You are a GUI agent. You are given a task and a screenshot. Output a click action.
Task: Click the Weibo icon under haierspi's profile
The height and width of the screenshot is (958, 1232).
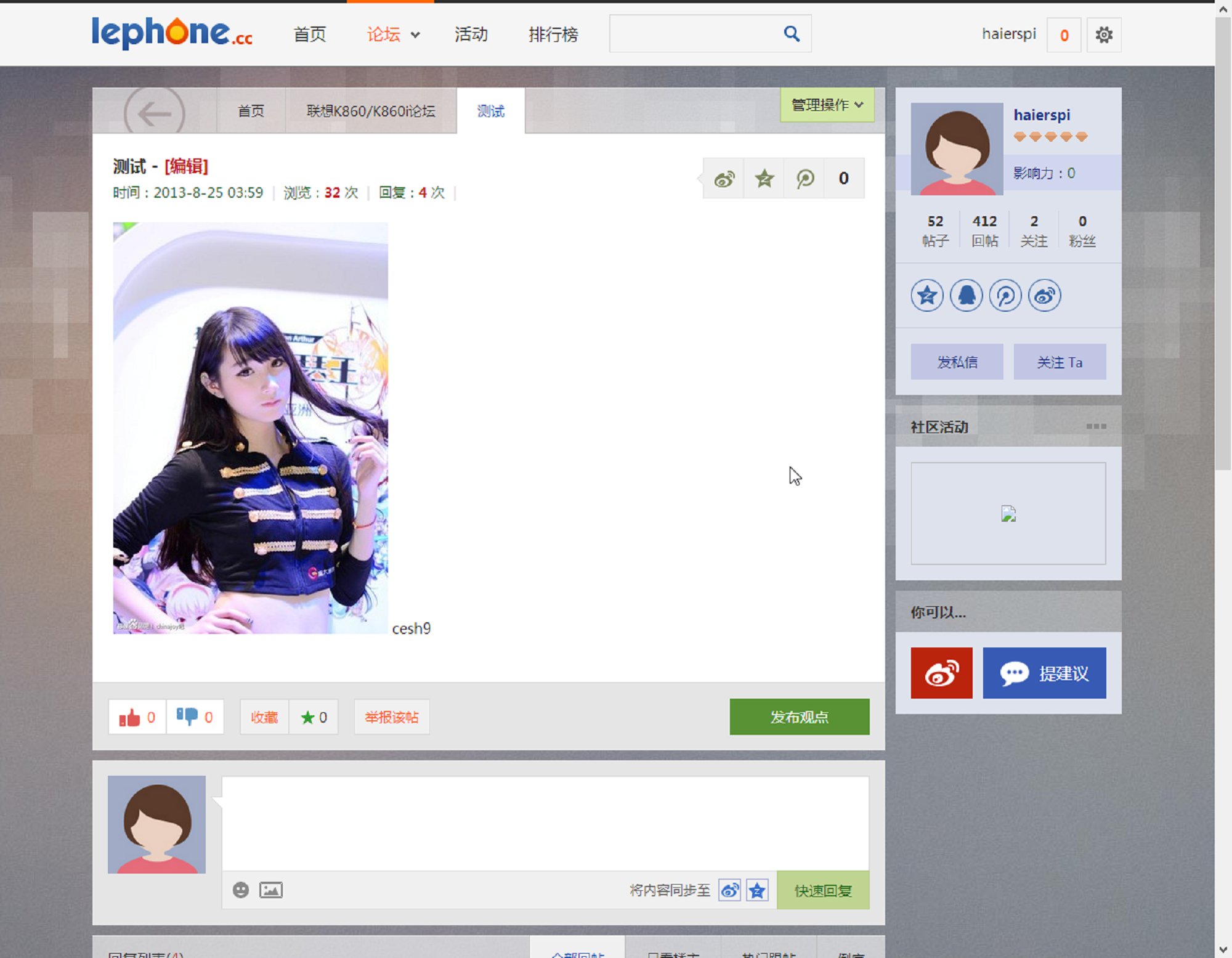click(1045, 296)
